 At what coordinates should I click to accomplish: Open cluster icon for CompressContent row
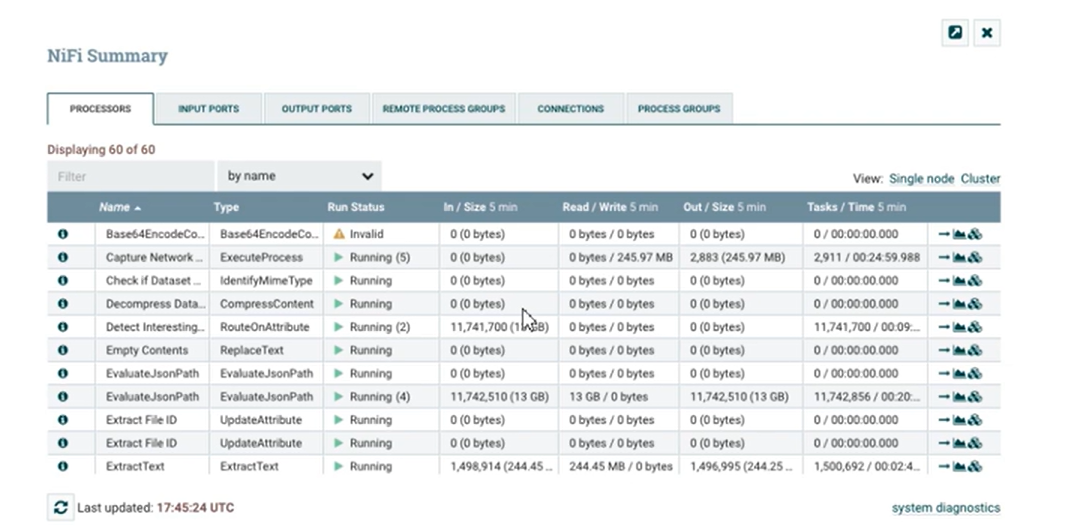click(x=975, y=304)
